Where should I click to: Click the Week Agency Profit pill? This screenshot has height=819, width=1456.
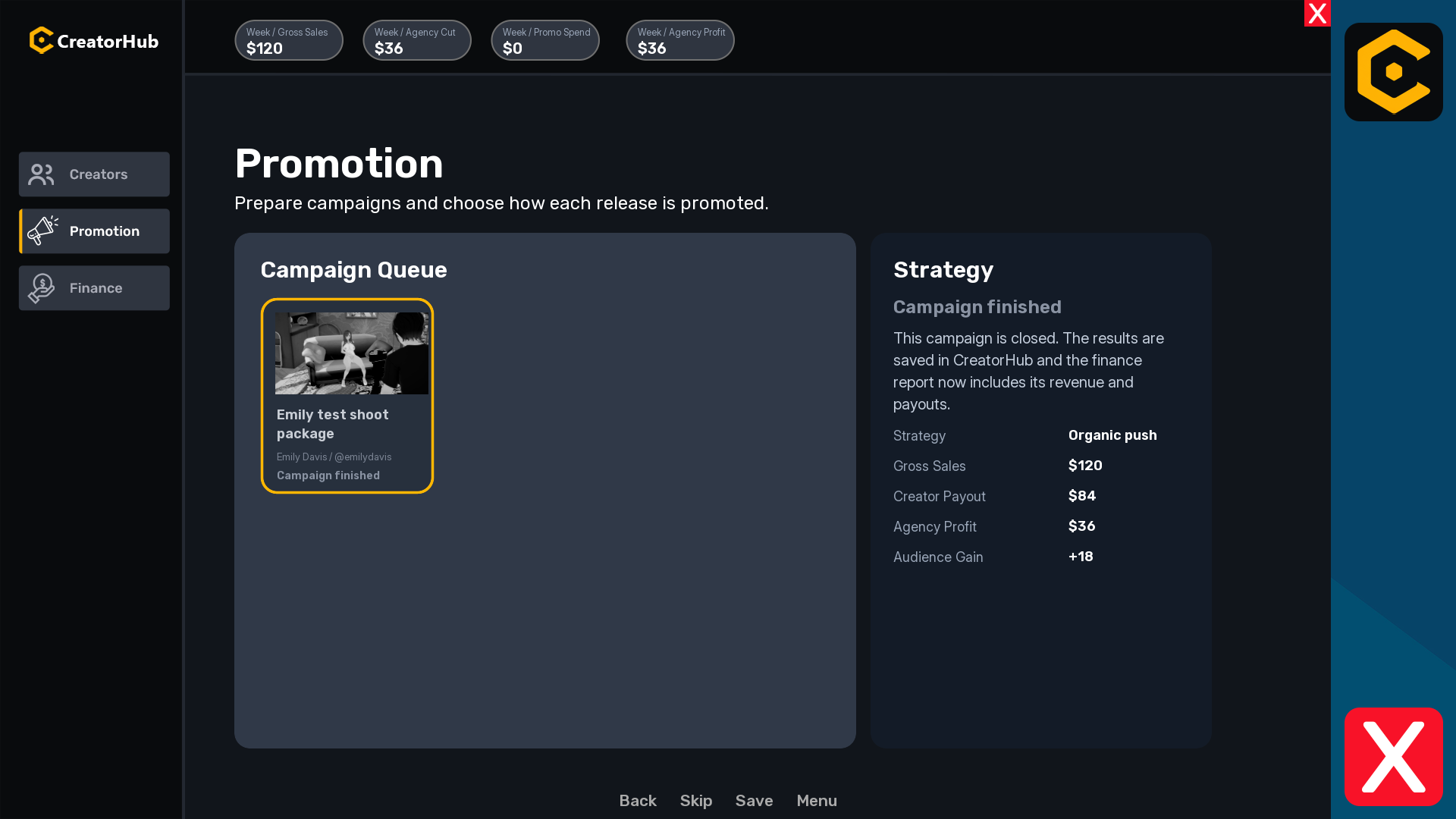coord(680,40)
